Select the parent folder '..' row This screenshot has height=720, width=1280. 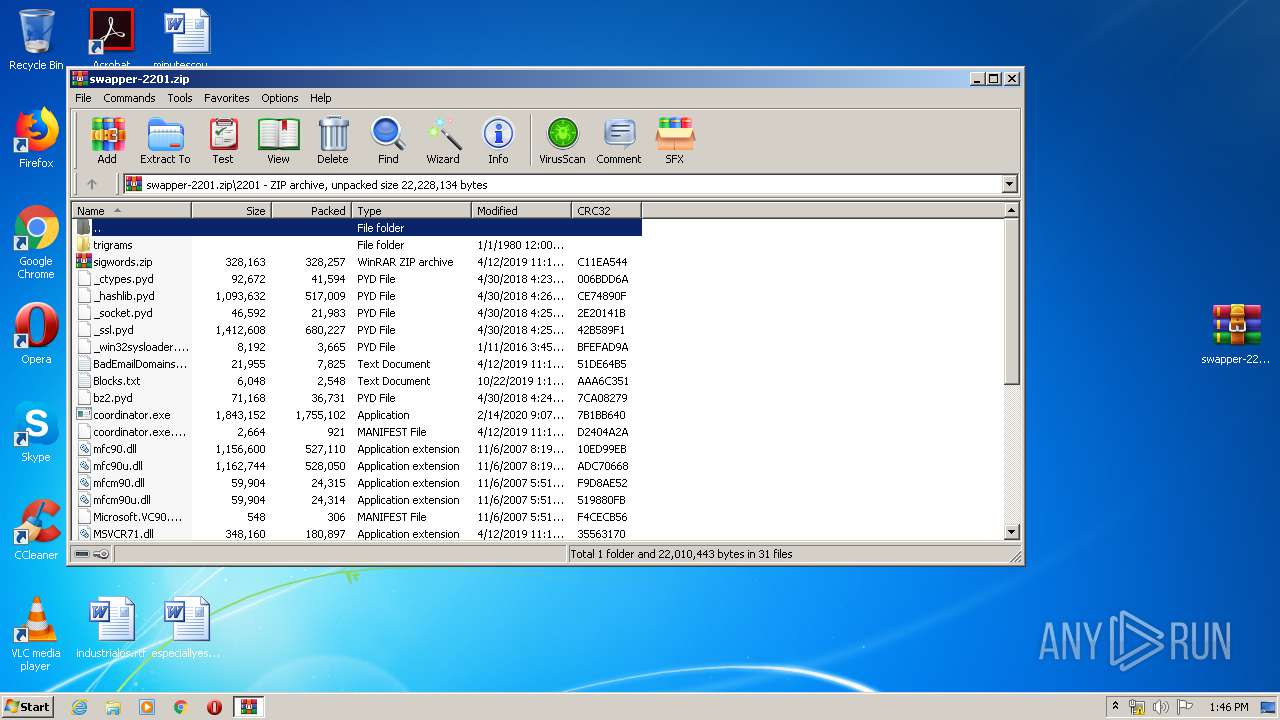pos(357,228)
